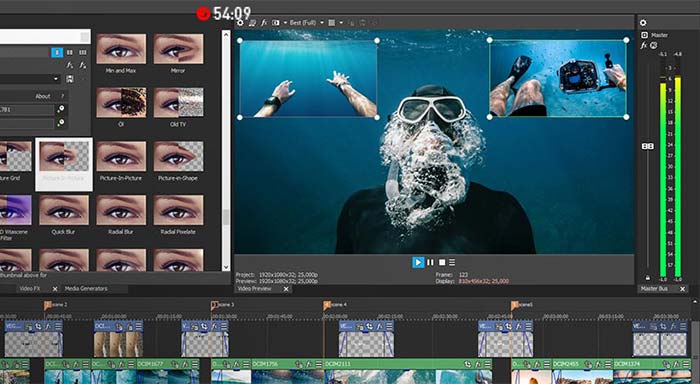Select the DCIM1374 clip header on timeline
Viewport: 700px width, 384px height.
(x=652, y=364)
